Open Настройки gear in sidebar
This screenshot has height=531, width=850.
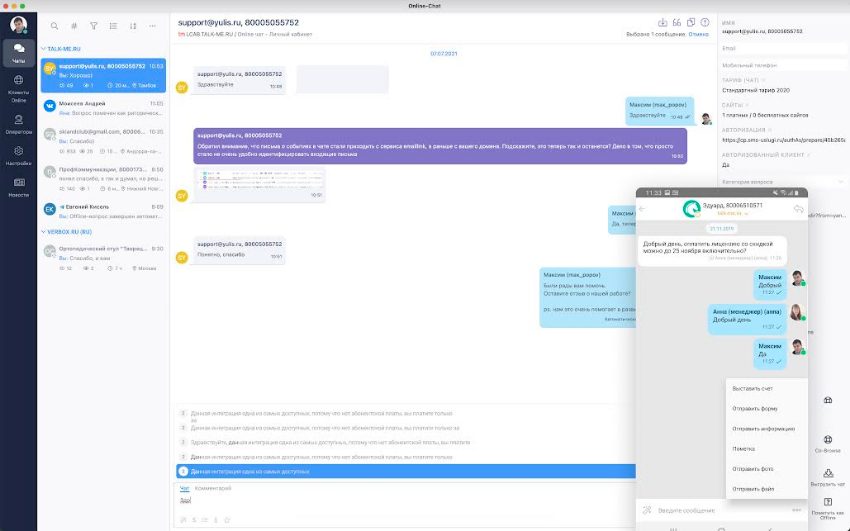18,156
